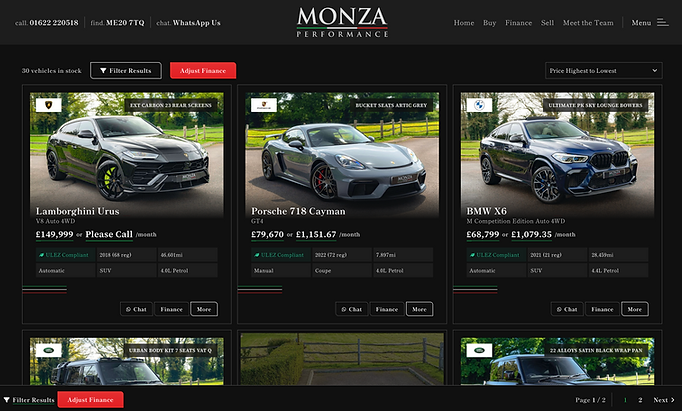The height and width of the screenshot is (411, 682).
Task: Click the Monza Performance logo
Action: click(342, 22)
